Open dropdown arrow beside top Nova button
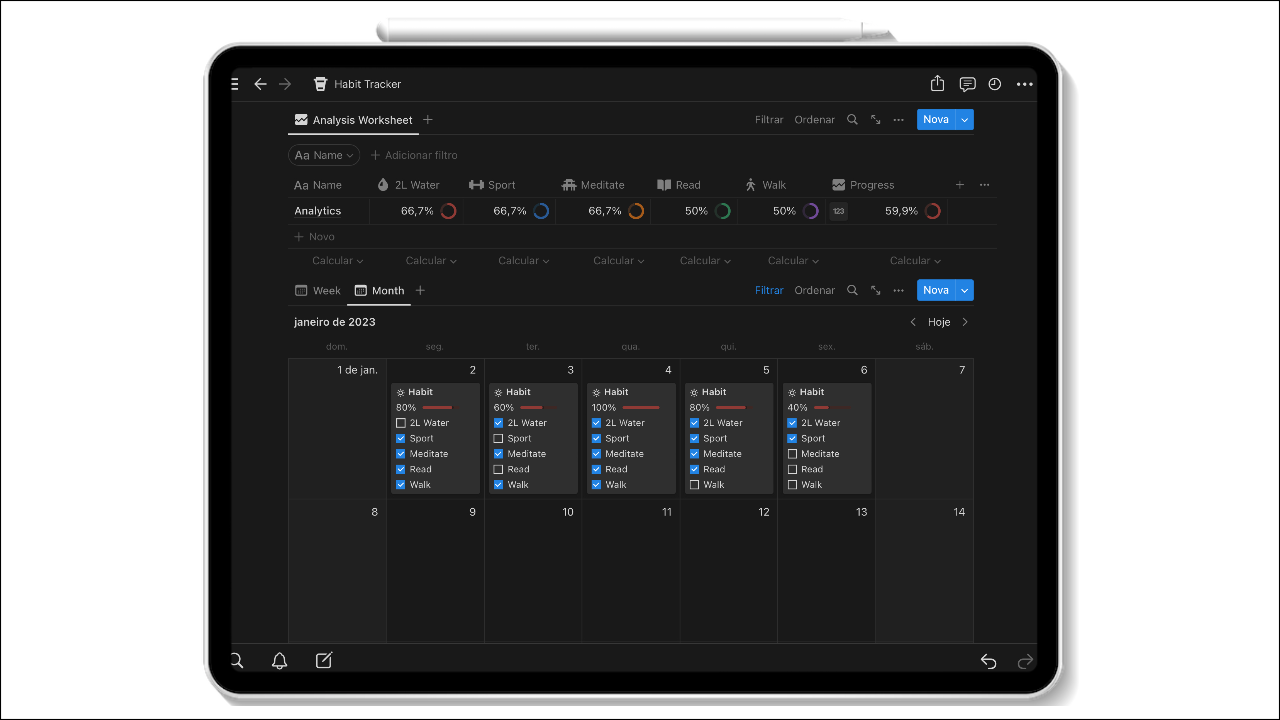1280x720 pixels. (965, 119)
